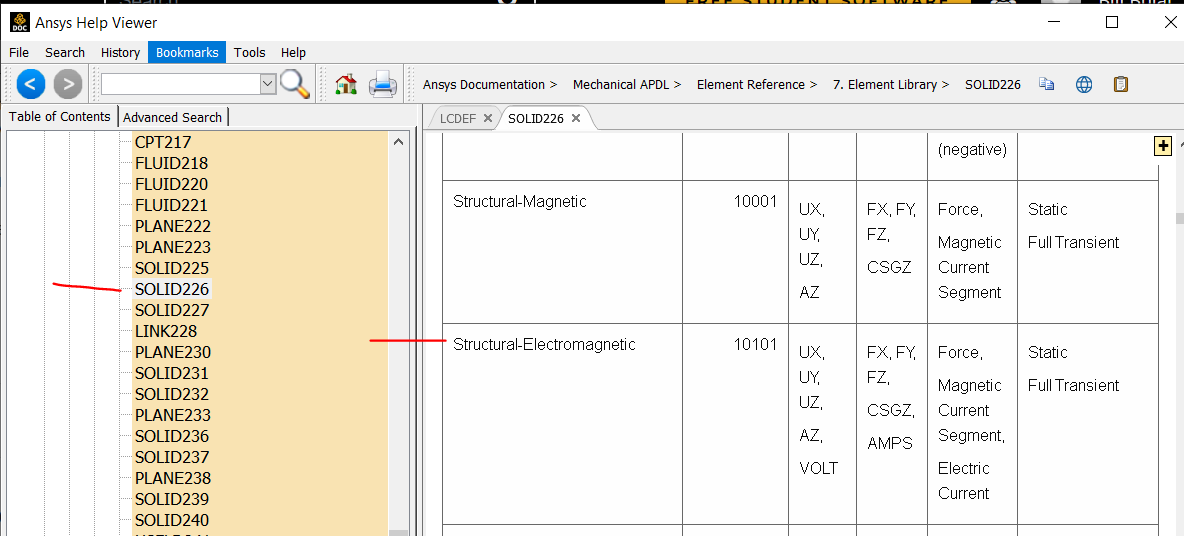This screenshot has height=536, width=1184.
Task: Select FLUID218 in the contents tree
Action: click(x=171, y=163)
